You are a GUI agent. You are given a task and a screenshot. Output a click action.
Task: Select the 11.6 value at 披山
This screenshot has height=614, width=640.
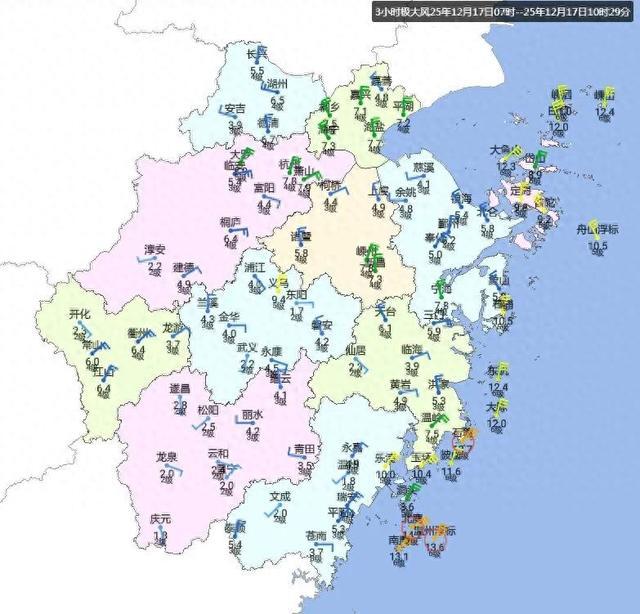click(x=451, y=471)
